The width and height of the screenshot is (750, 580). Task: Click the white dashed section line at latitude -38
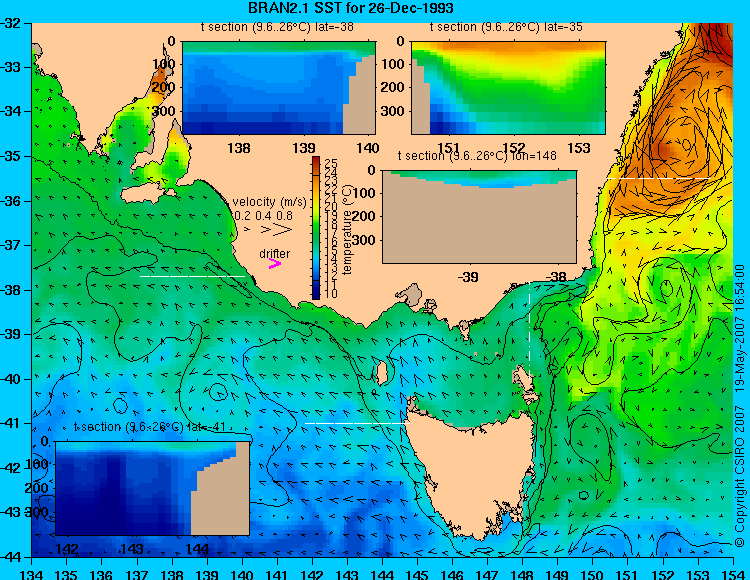(x=192, y=276)
